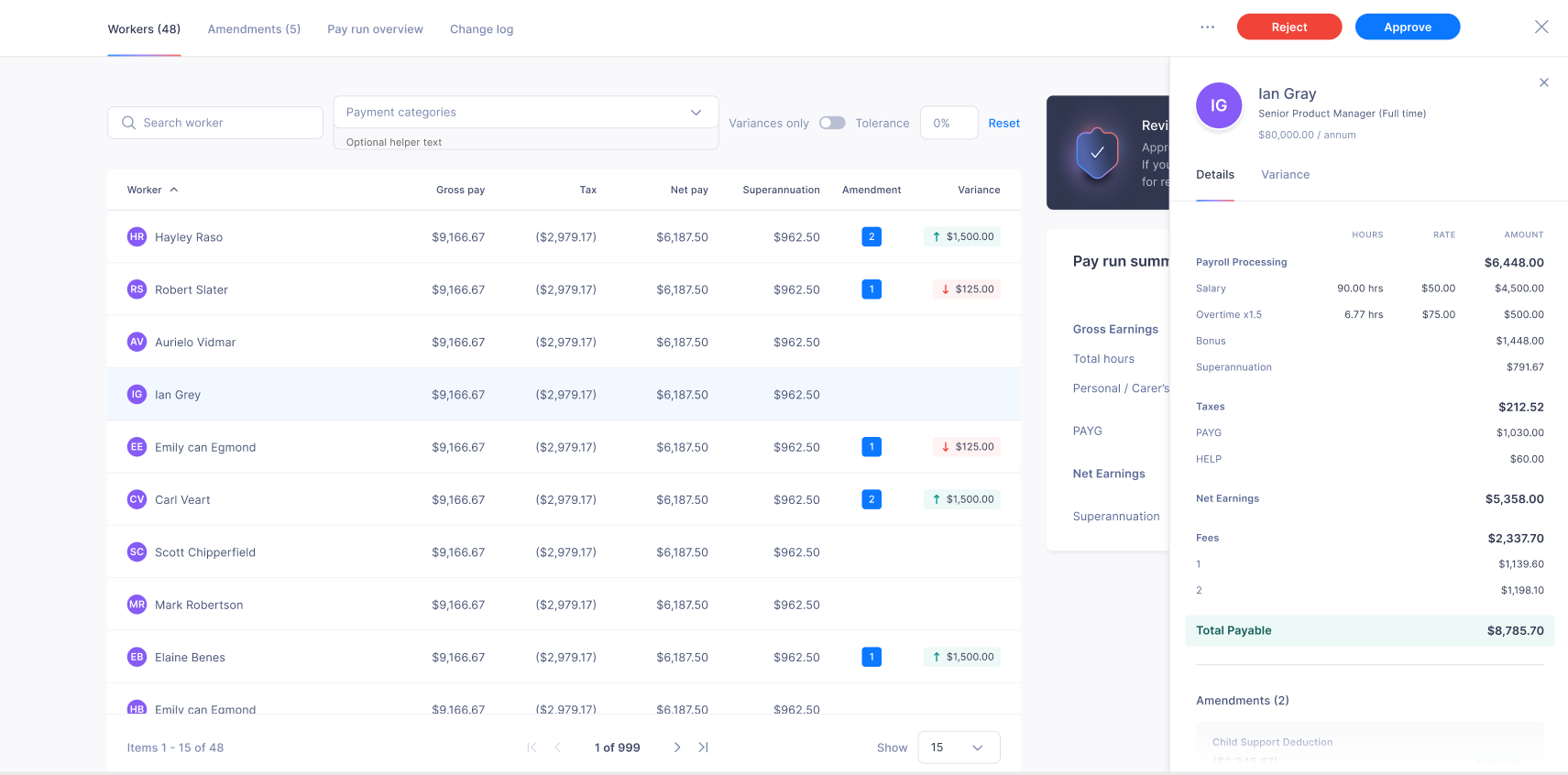Click Ian Gray's large IG avatar
Screen dimensions: 1568x775
[x=1219, y=105]
